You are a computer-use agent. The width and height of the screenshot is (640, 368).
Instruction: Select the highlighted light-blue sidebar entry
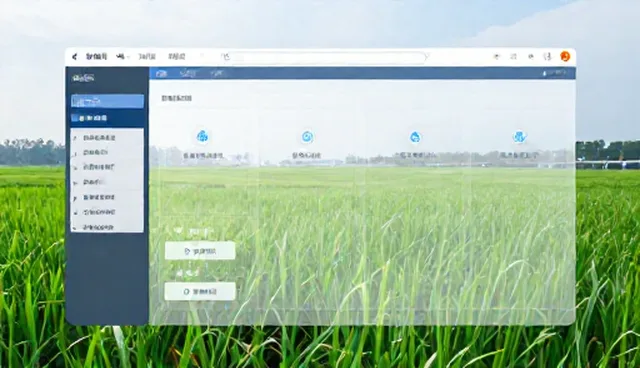click(x=107, y=101)
